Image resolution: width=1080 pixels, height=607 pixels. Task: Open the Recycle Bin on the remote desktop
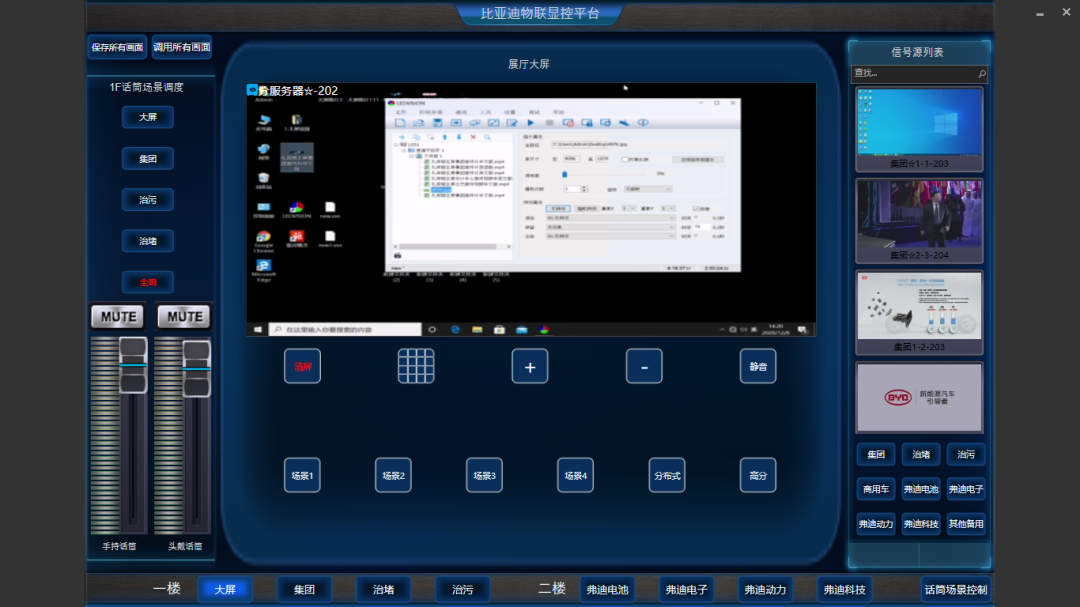click(264, 181)
